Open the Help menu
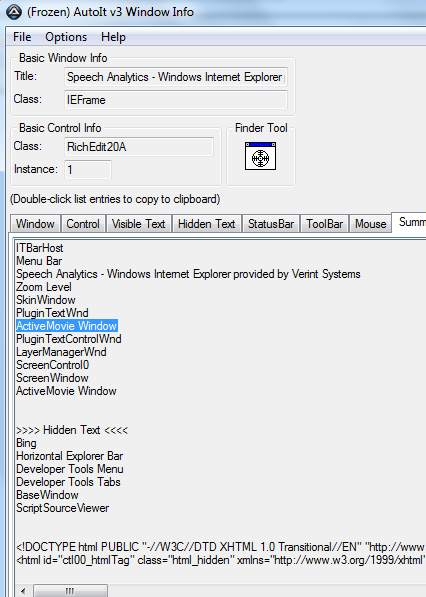Viewport: 426px width, 597px height. (113, 37)
